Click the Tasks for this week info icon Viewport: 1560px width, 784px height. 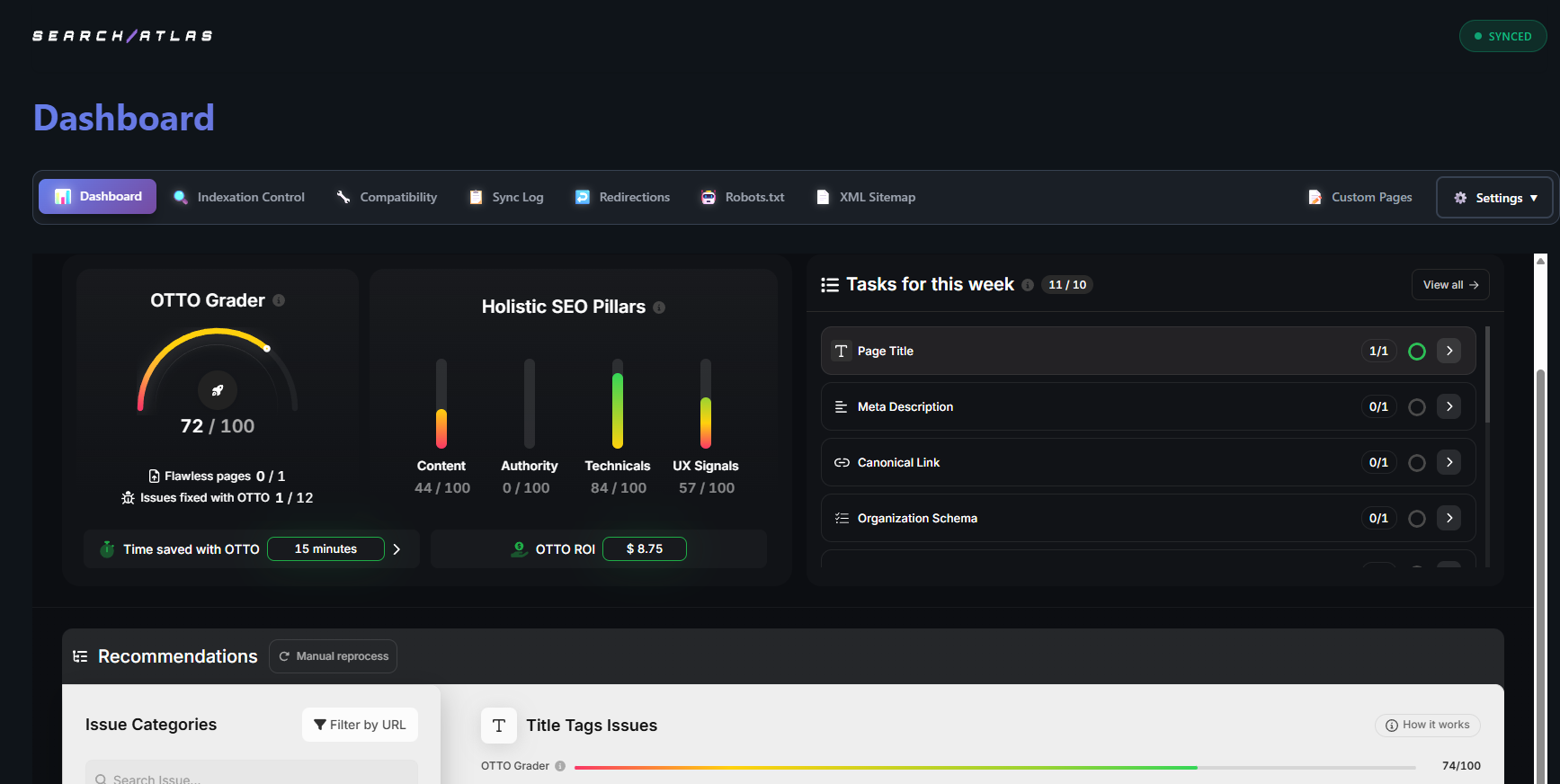[x=1028, y=285]
